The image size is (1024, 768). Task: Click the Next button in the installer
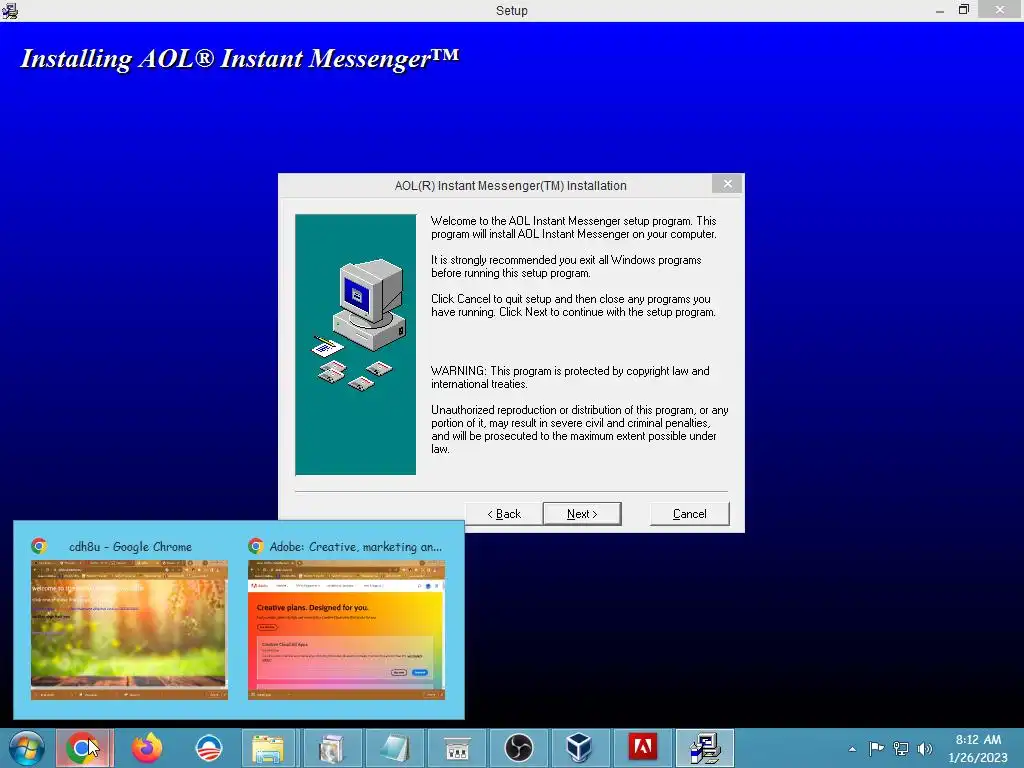tap(581, 514)
